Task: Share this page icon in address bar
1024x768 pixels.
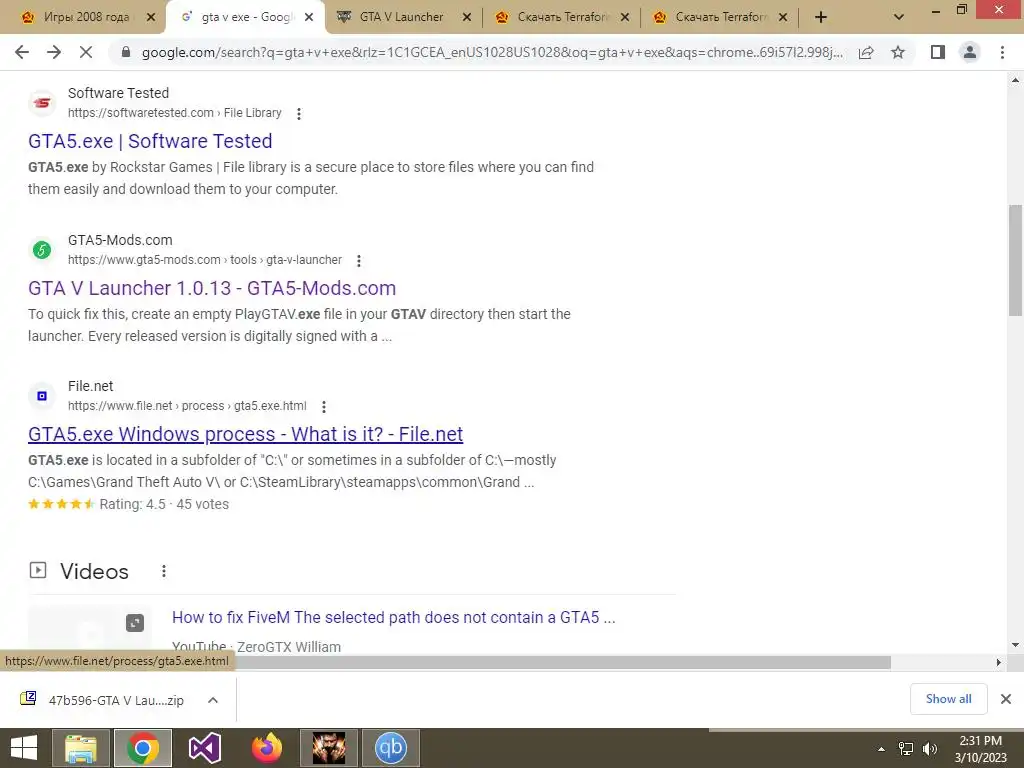Action: point(866,52)
